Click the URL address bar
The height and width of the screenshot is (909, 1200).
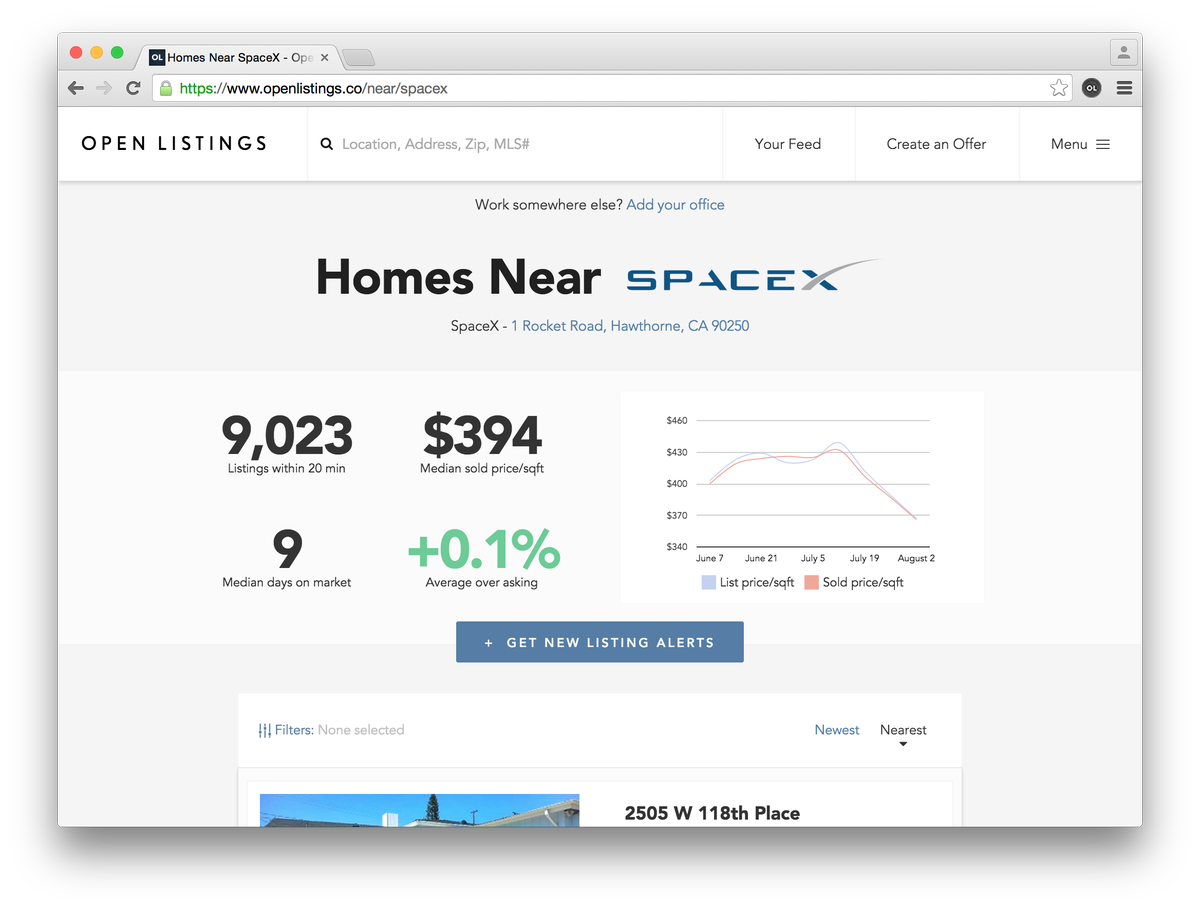click(610, 88)
